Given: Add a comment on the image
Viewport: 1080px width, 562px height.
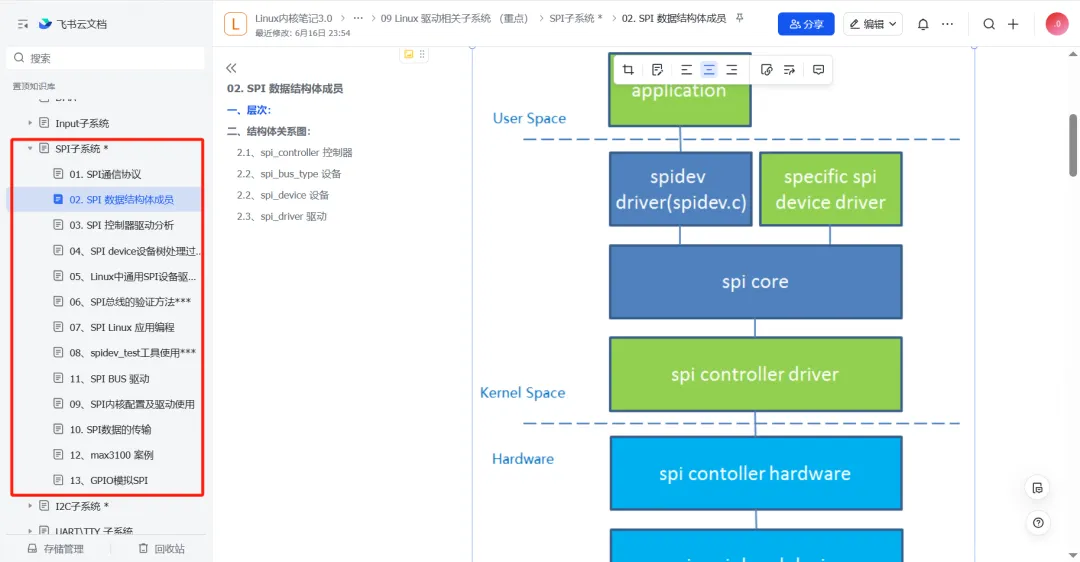Looking at the screenshot, I should click(x=818, y=70).
